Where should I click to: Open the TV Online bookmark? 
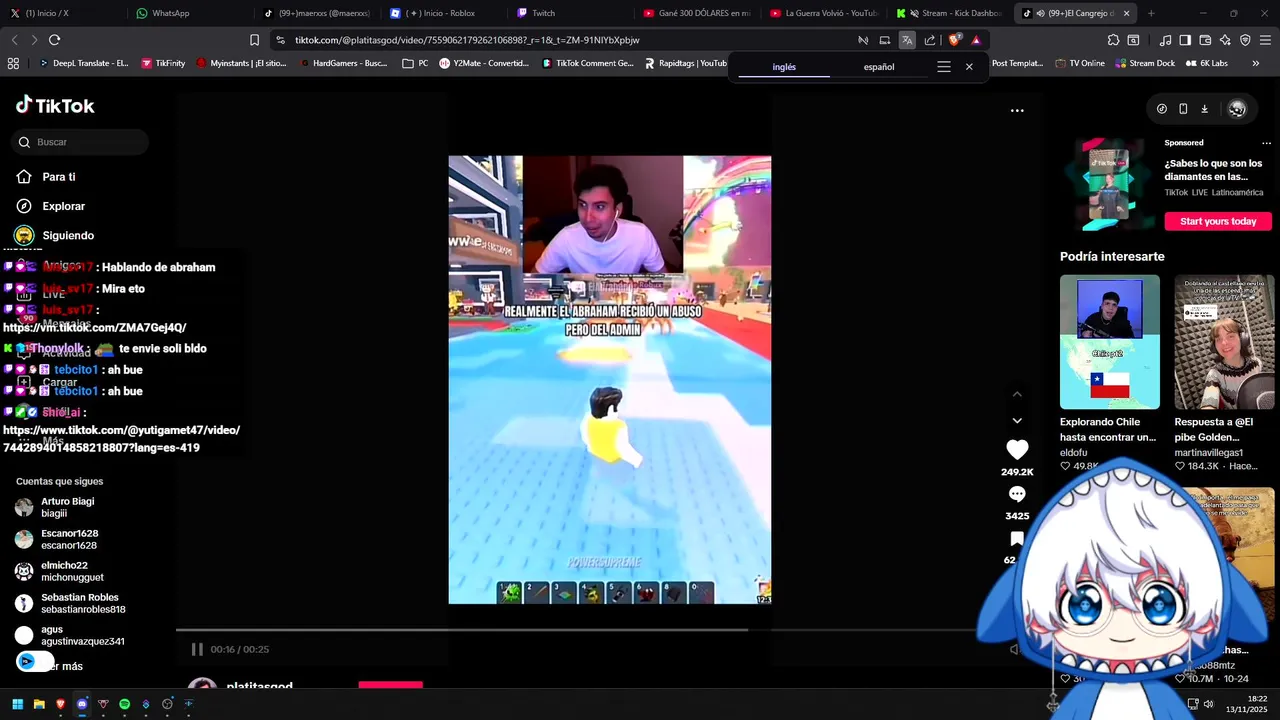point(1080,63)
